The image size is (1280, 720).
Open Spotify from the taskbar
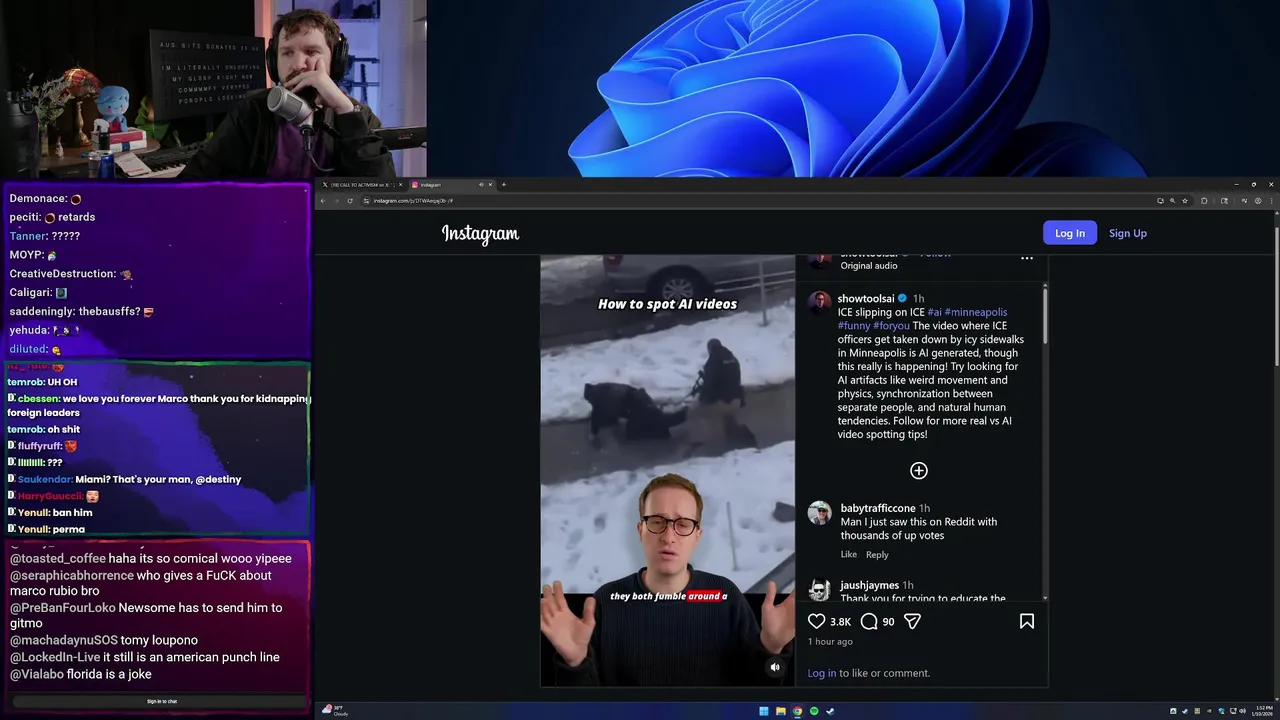813,711
